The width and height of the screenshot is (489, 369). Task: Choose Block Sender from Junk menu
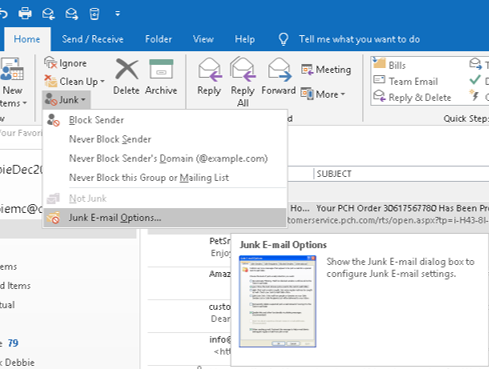click(x=165, y=120)
